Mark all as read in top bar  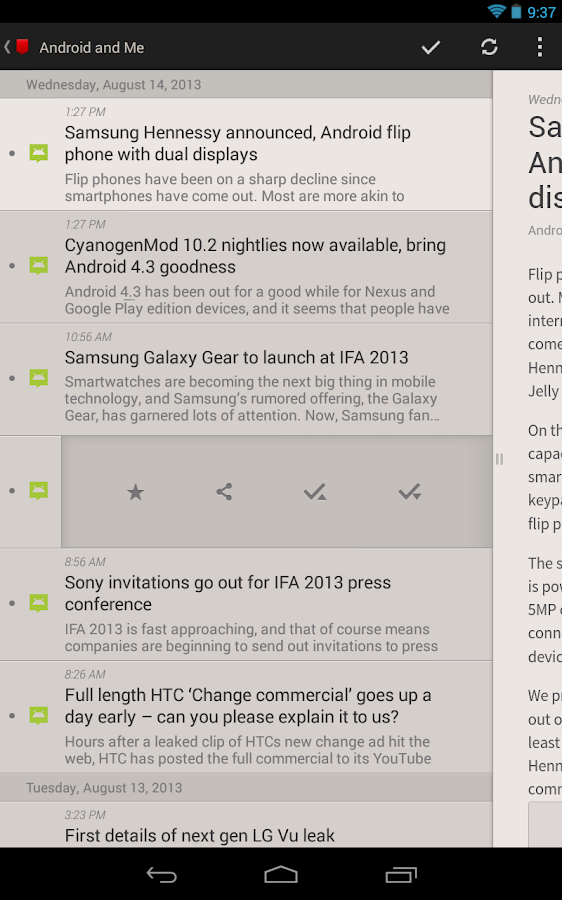[431, 47]
